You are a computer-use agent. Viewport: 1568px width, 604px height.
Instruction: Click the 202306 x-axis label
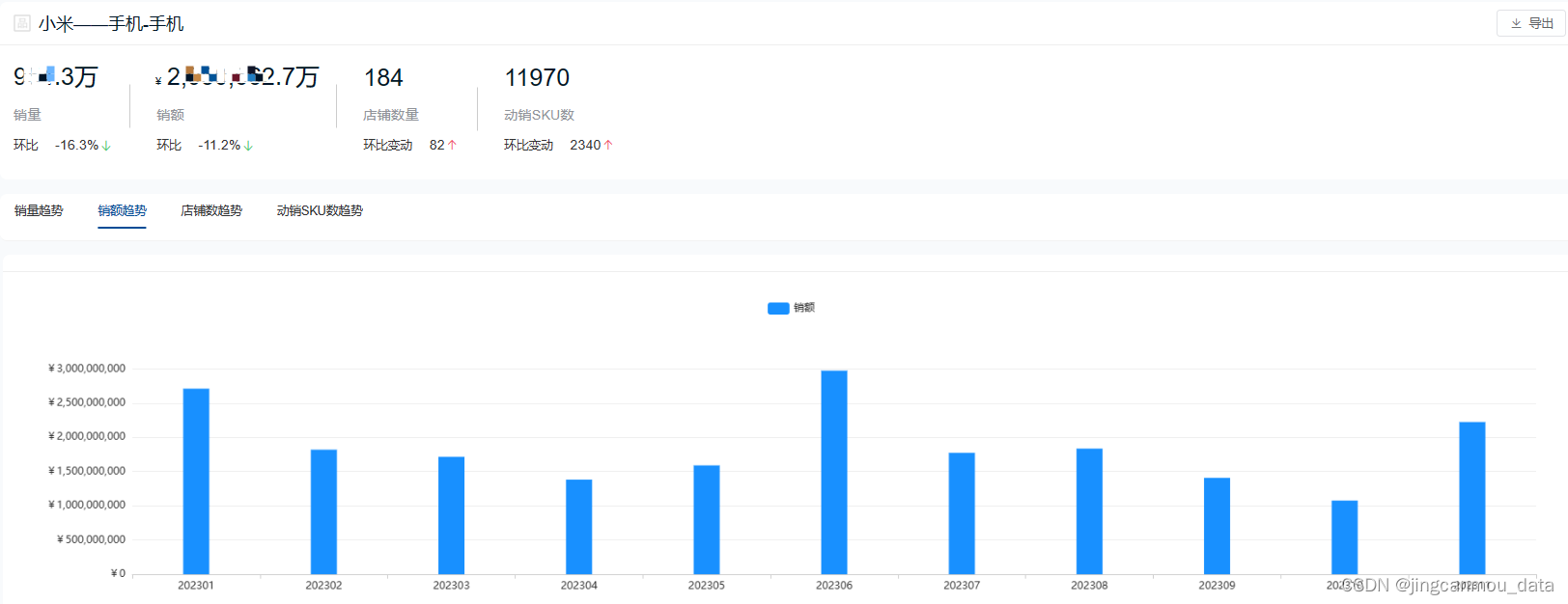coord(834,586)
